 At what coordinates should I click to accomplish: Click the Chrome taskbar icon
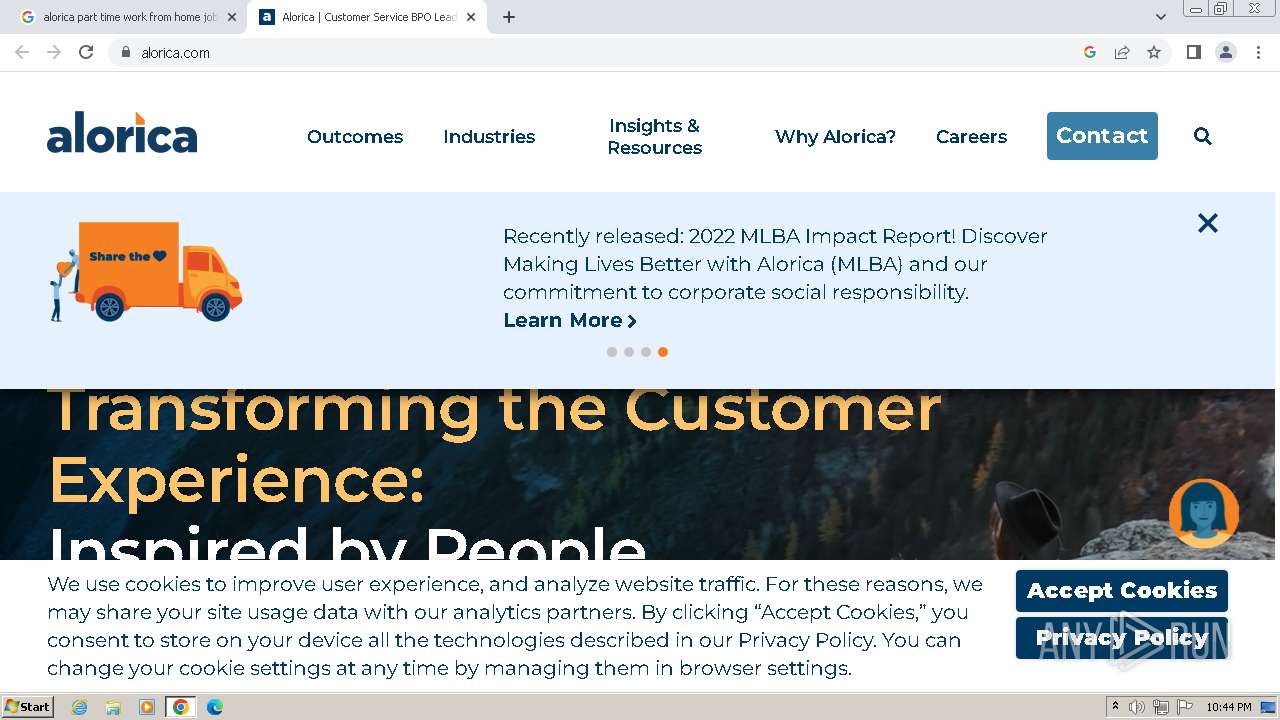[181, 707]
